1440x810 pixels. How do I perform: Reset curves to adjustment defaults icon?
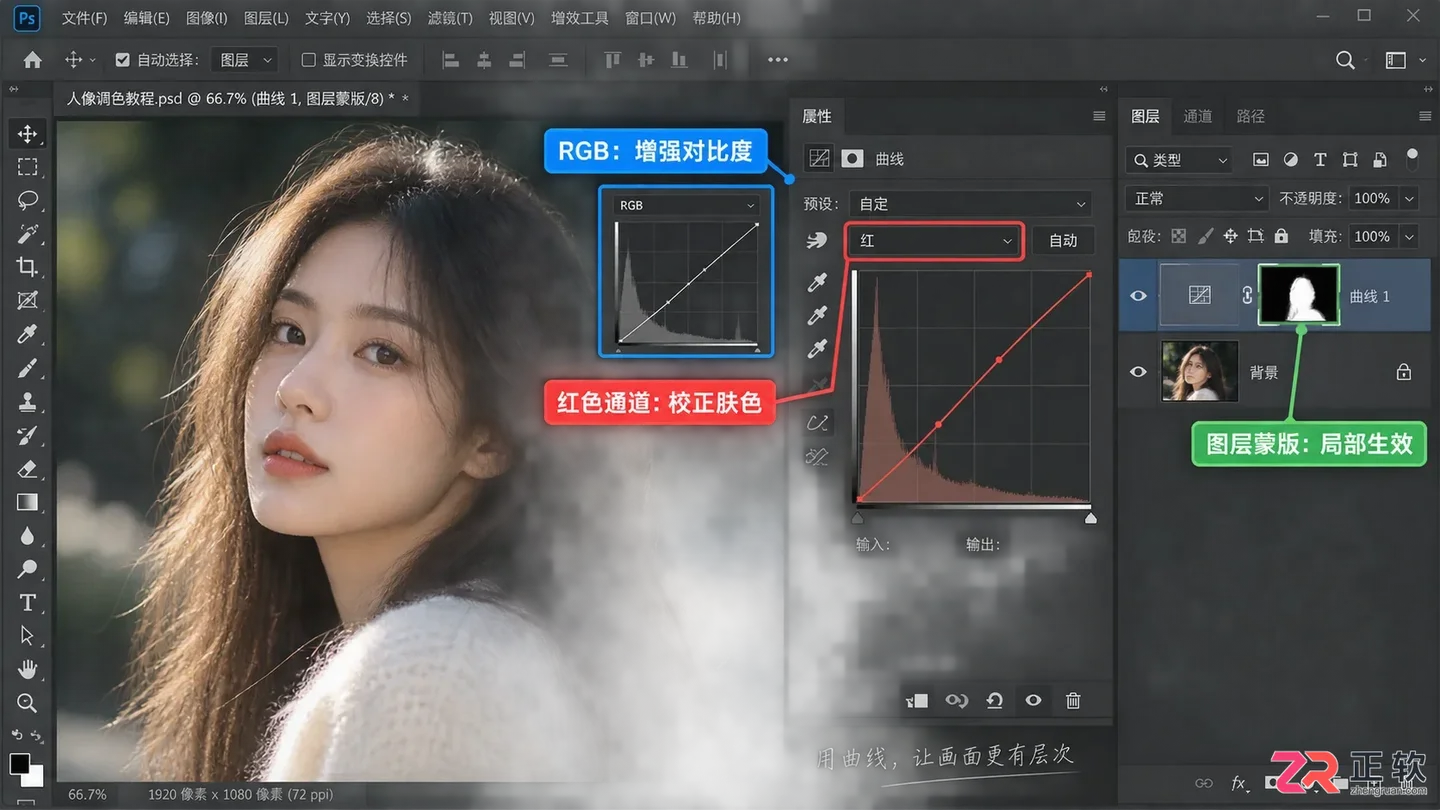994,701
